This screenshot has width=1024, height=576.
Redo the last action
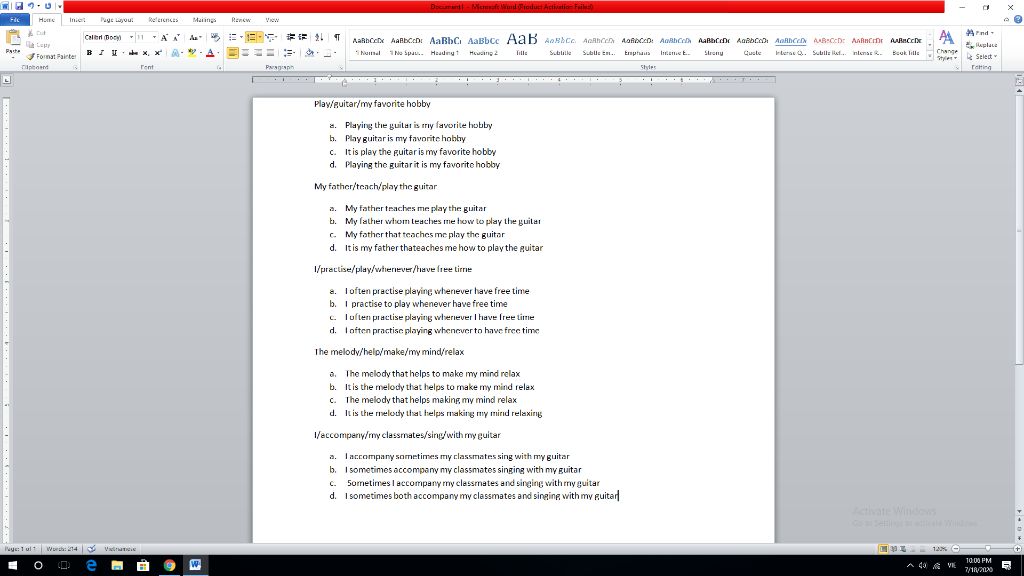tap(48, 6)
